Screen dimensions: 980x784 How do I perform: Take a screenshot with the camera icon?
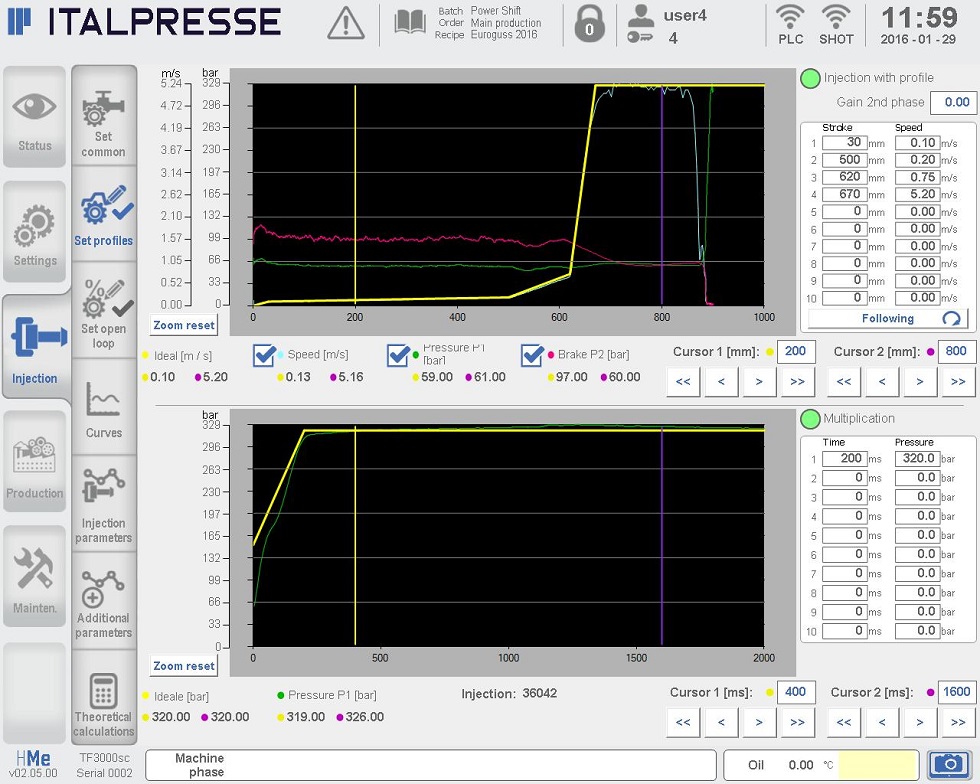[x=949, y=764]
